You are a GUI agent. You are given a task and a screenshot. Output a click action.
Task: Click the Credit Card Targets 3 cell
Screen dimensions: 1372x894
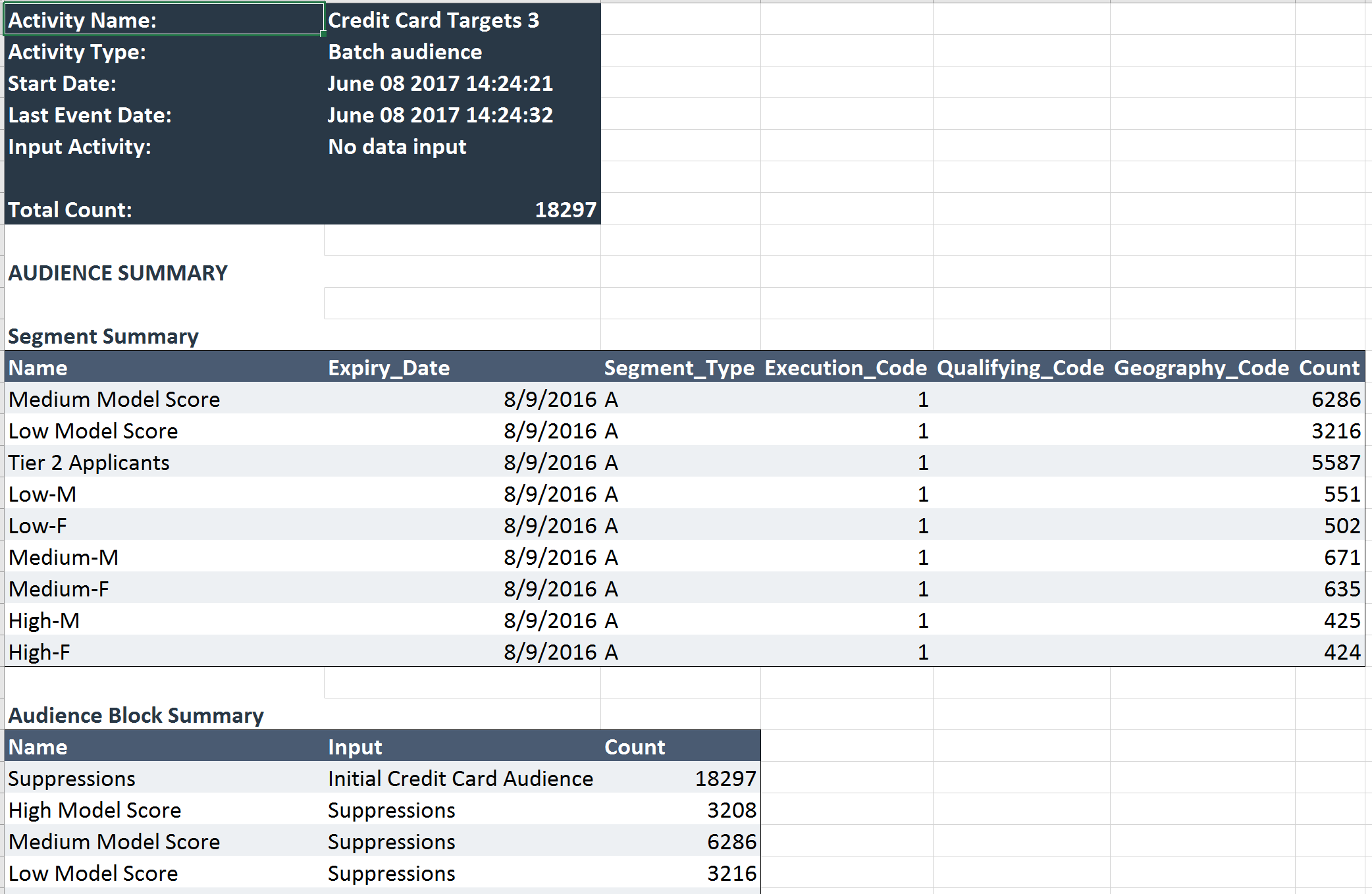[x=433, y=20]
